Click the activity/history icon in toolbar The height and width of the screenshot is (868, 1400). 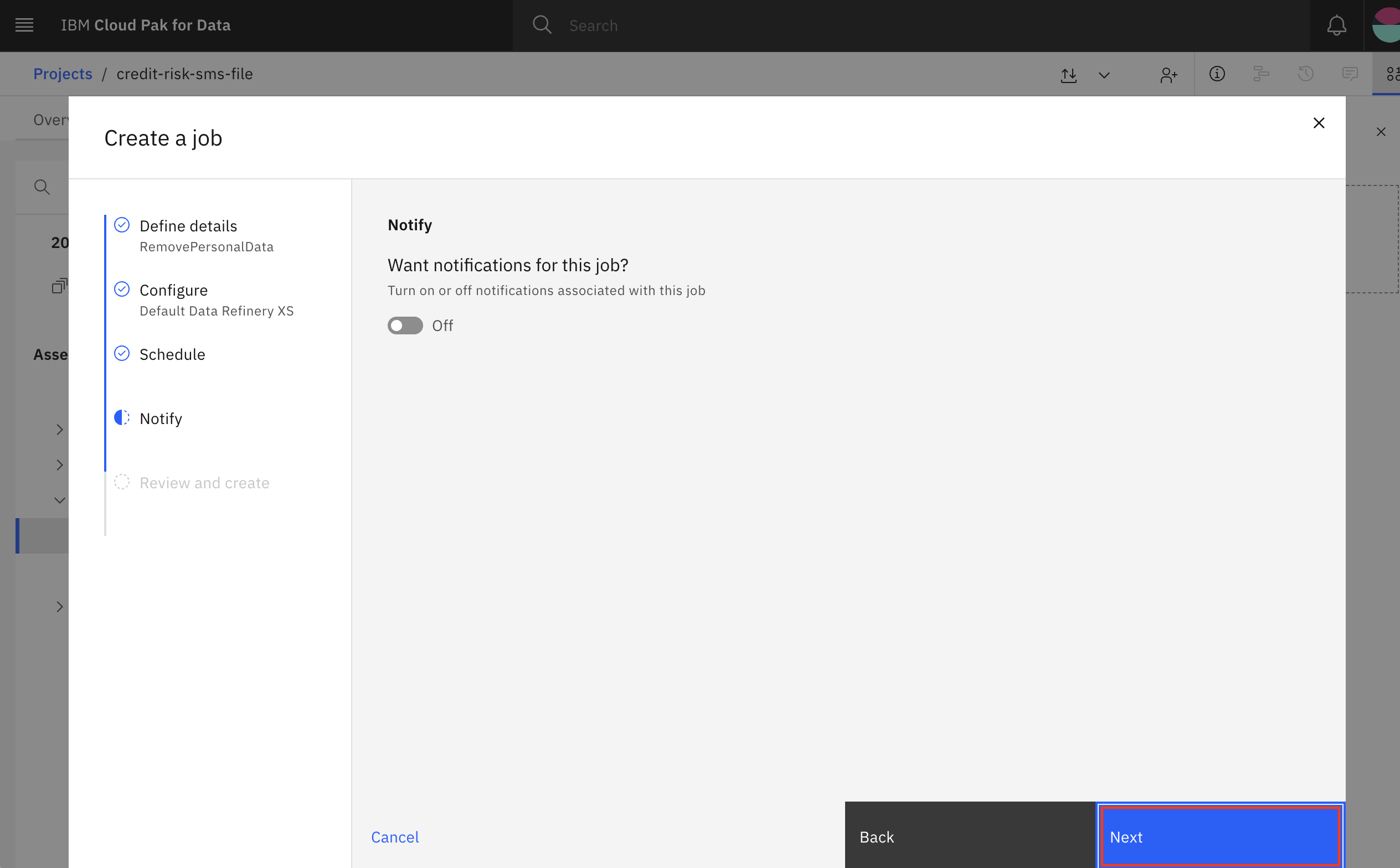1306,74
